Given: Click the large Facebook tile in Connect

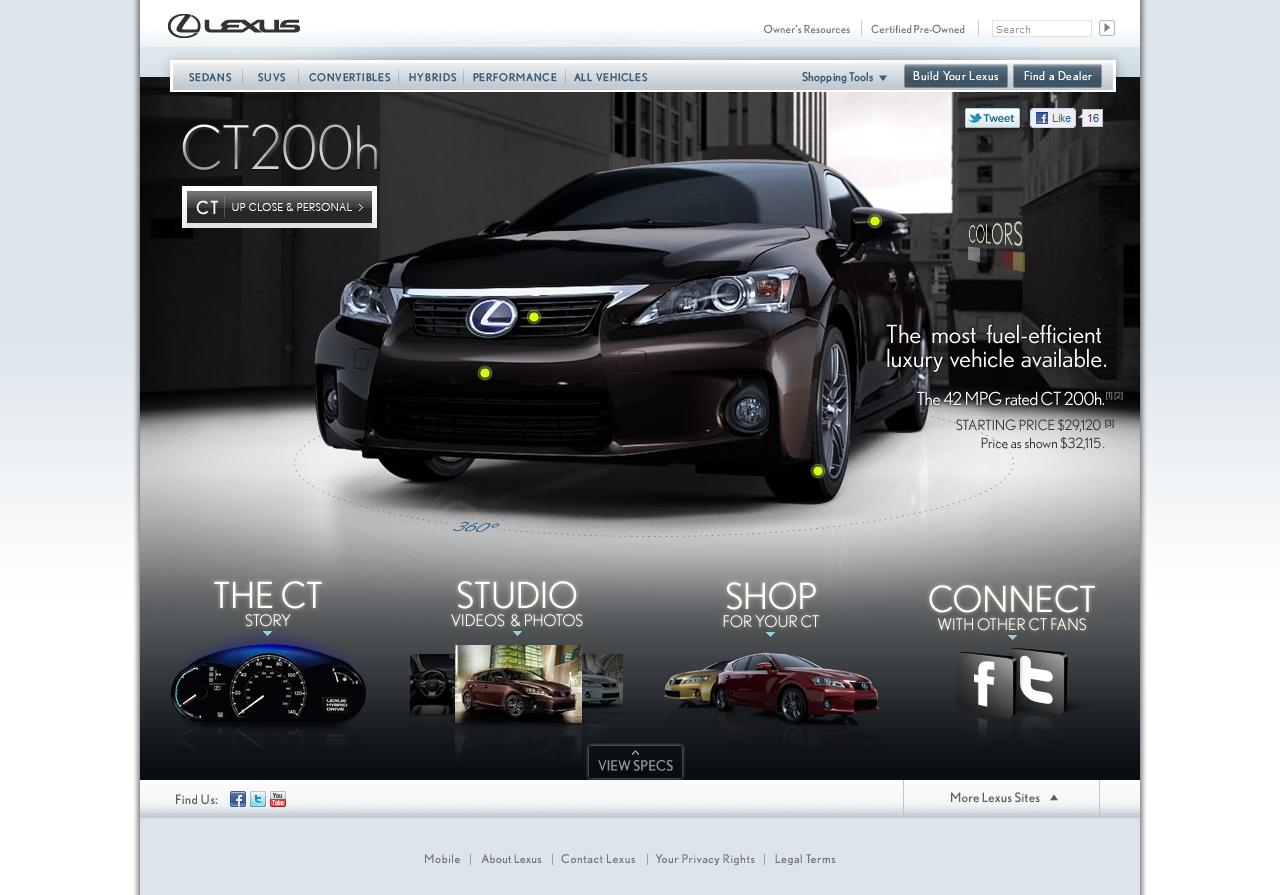Looking at the screenshot, I should click(985, 682).
